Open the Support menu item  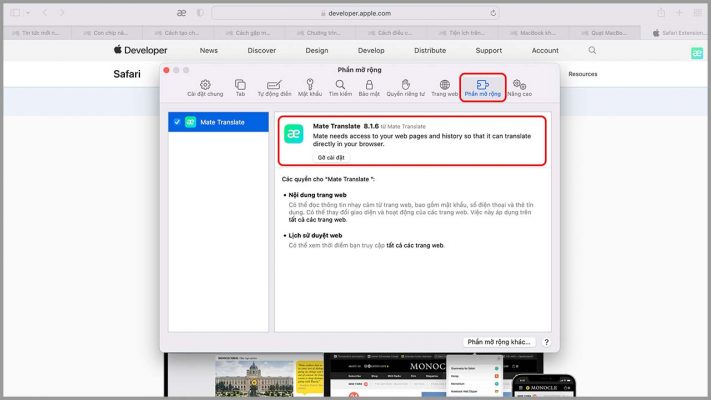click(x=489, y=50)
